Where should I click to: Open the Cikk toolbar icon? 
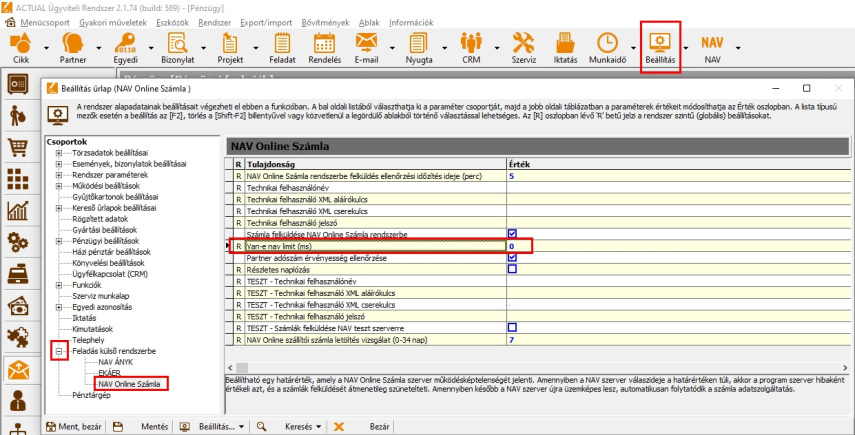21,42
